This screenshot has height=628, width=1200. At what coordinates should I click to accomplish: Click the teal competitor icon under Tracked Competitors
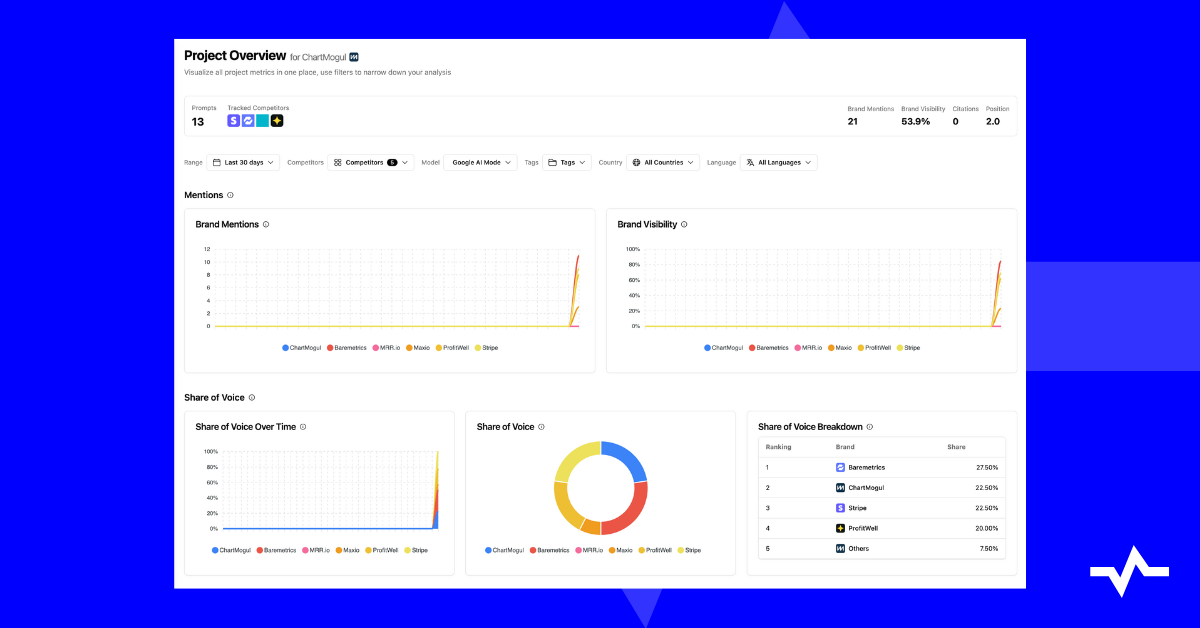pos(263,121)
